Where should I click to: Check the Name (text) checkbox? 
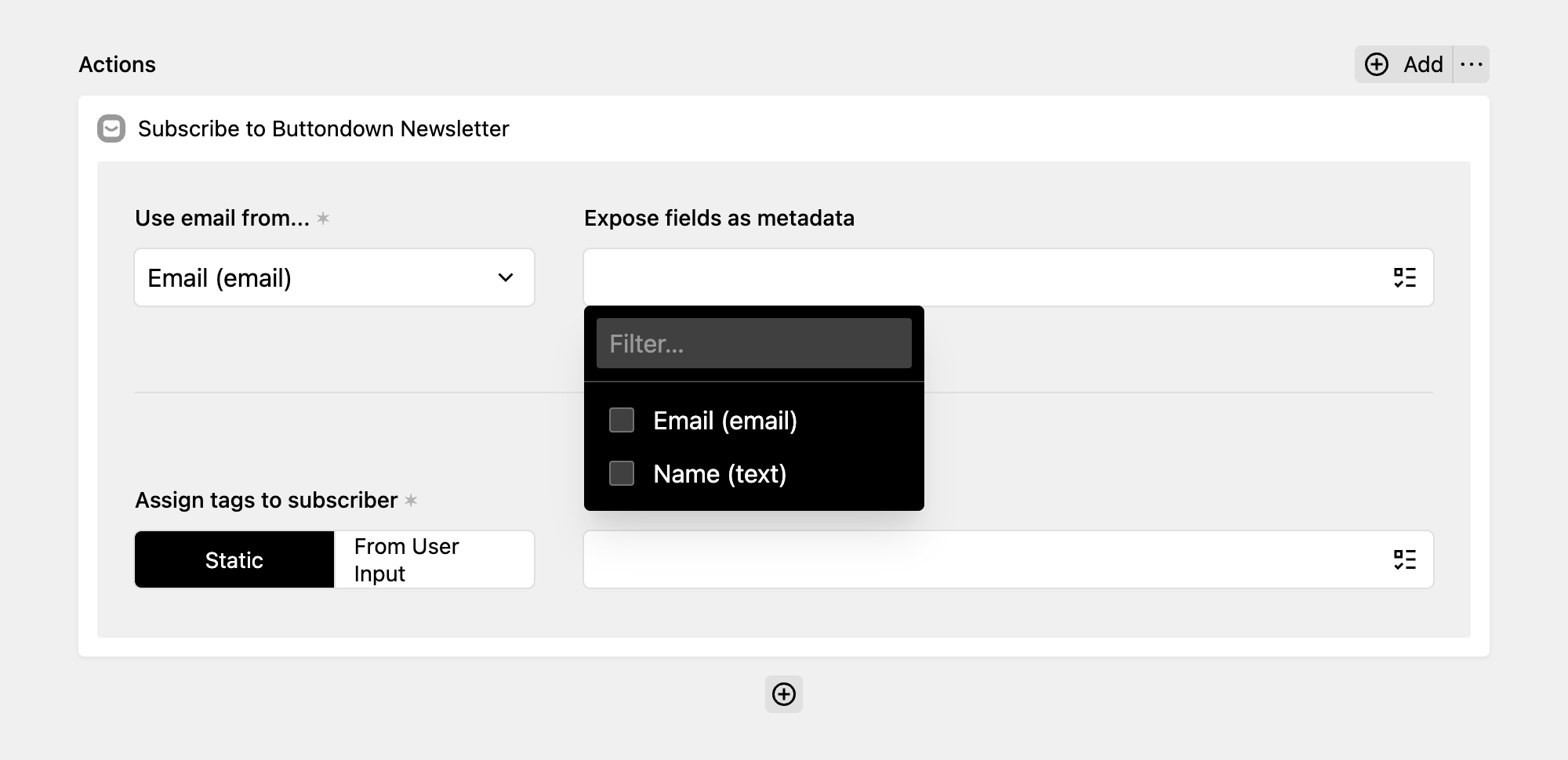point(622,473)
